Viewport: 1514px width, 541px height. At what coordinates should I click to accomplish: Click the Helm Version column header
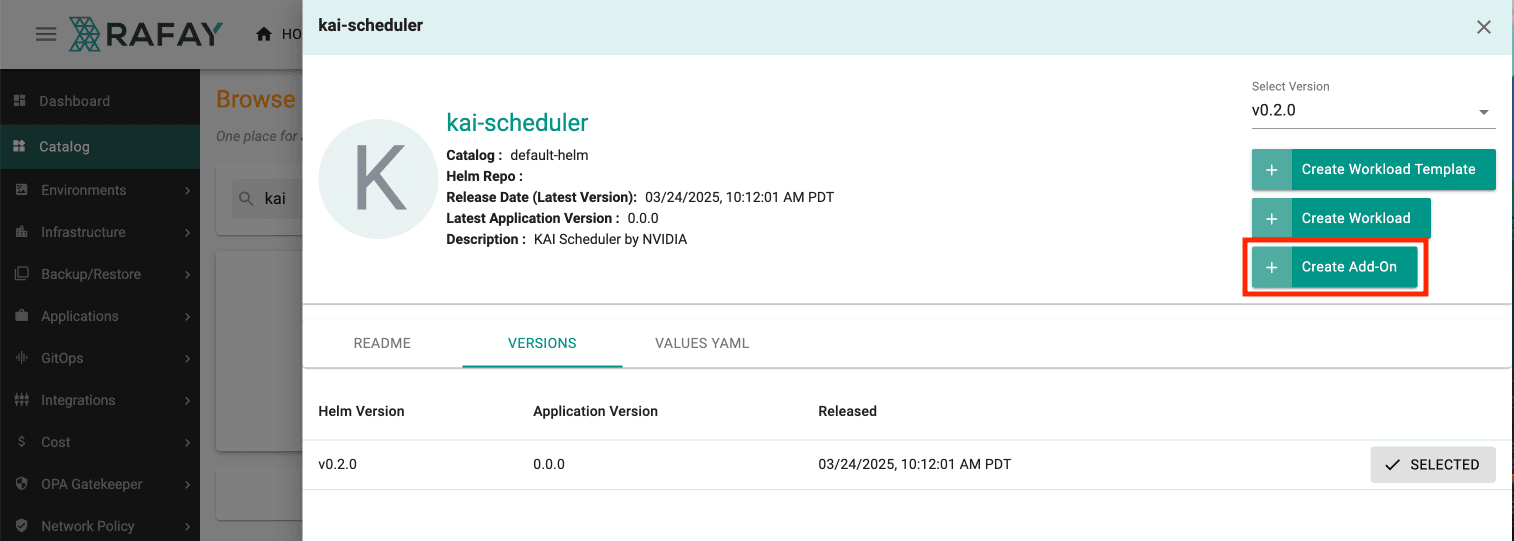point(361,411)
